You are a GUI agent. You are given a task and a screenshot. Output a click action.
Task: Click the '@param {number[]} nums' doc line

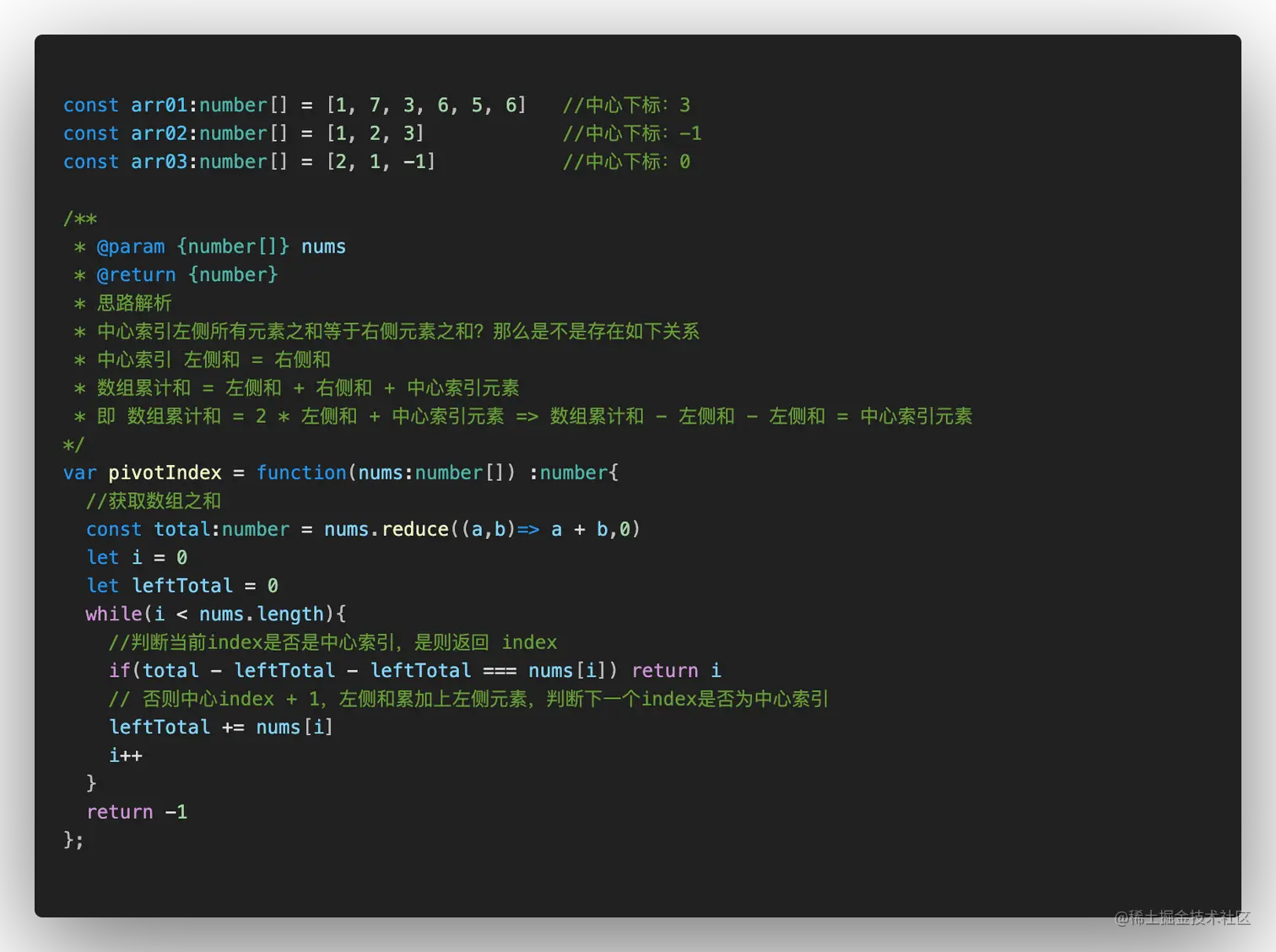[x=210, y=246]
